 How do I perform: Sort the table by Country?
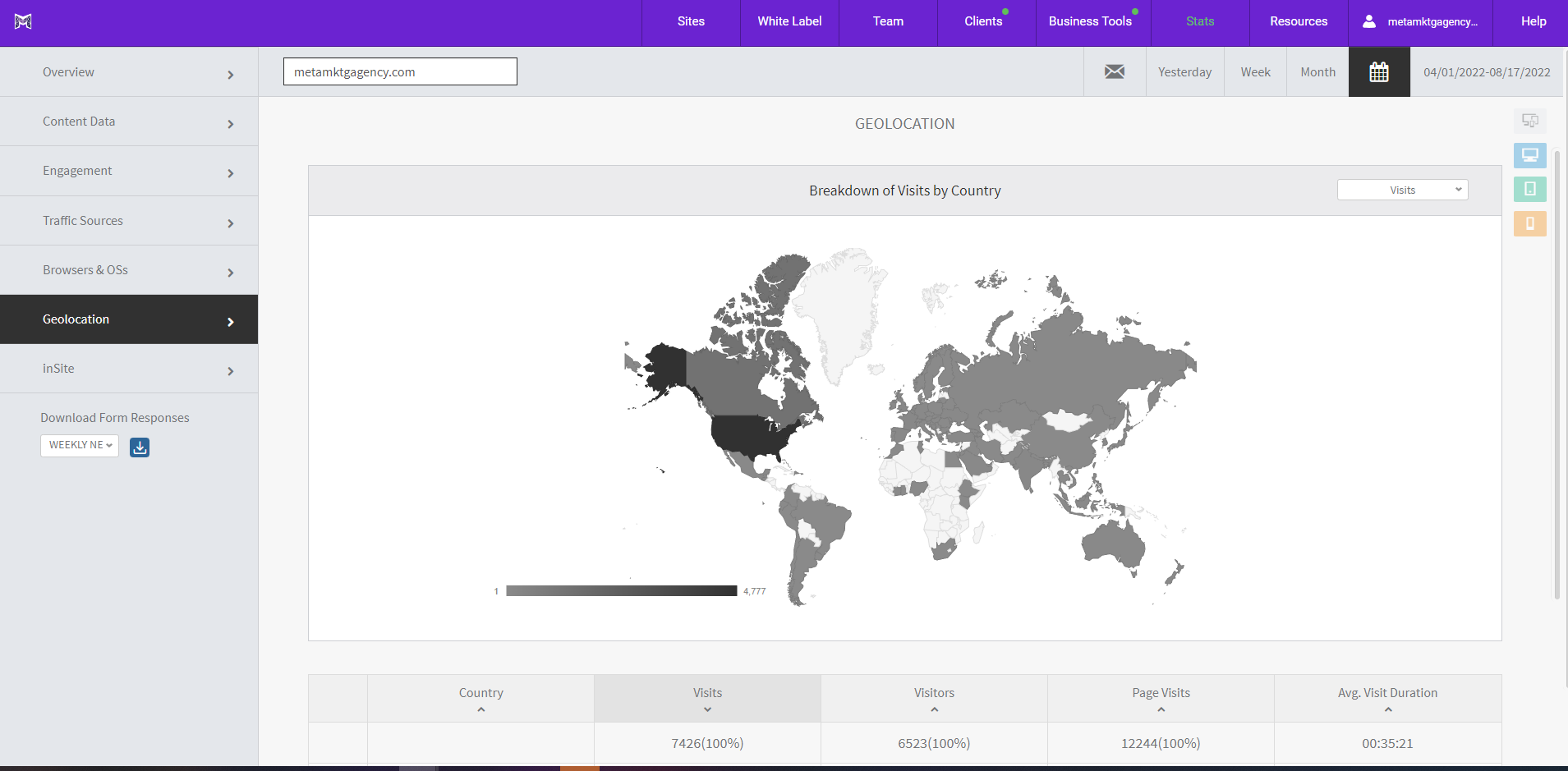tap(481, 699)
